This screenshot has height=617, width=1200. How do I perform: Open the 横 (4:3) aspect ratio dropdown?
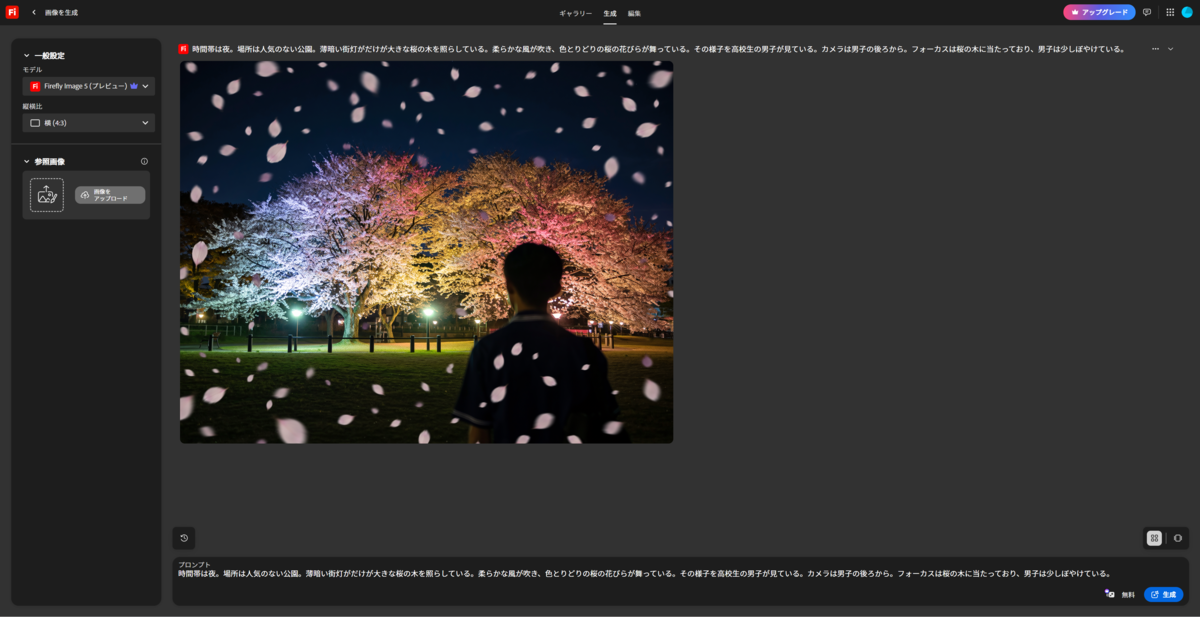89,123
